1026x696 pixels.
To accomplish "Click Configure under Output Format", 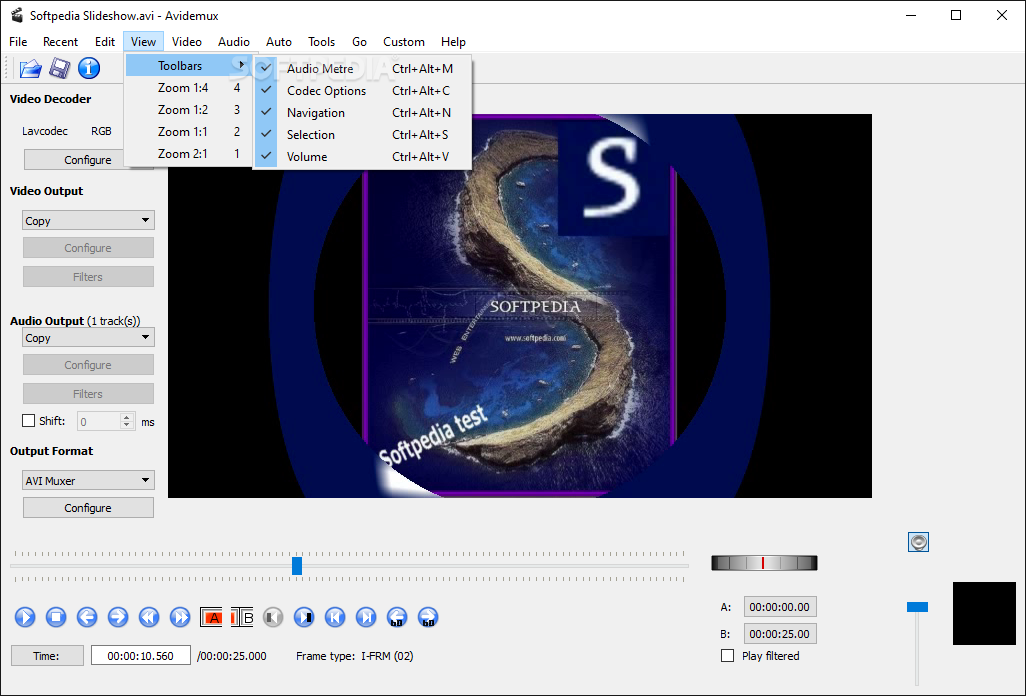I will click(x=88, y=508).
